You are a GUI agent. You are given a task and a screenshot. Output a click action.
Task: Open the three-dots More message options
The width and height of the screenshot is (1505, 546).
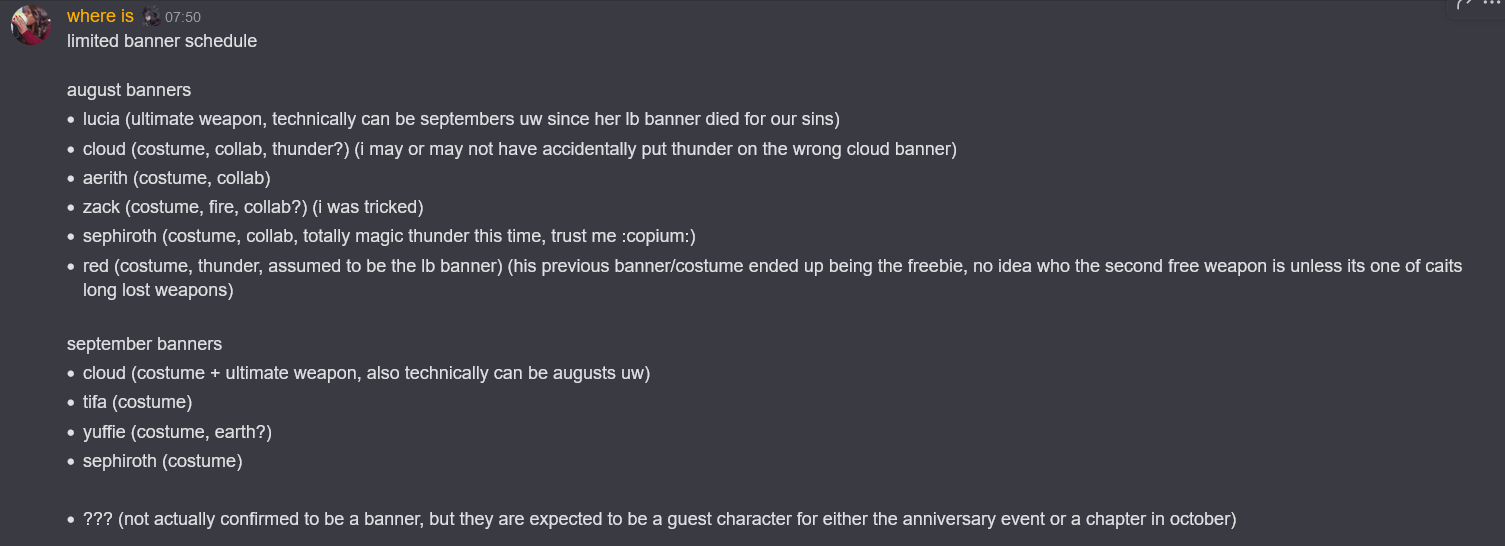click(1492, 4)
